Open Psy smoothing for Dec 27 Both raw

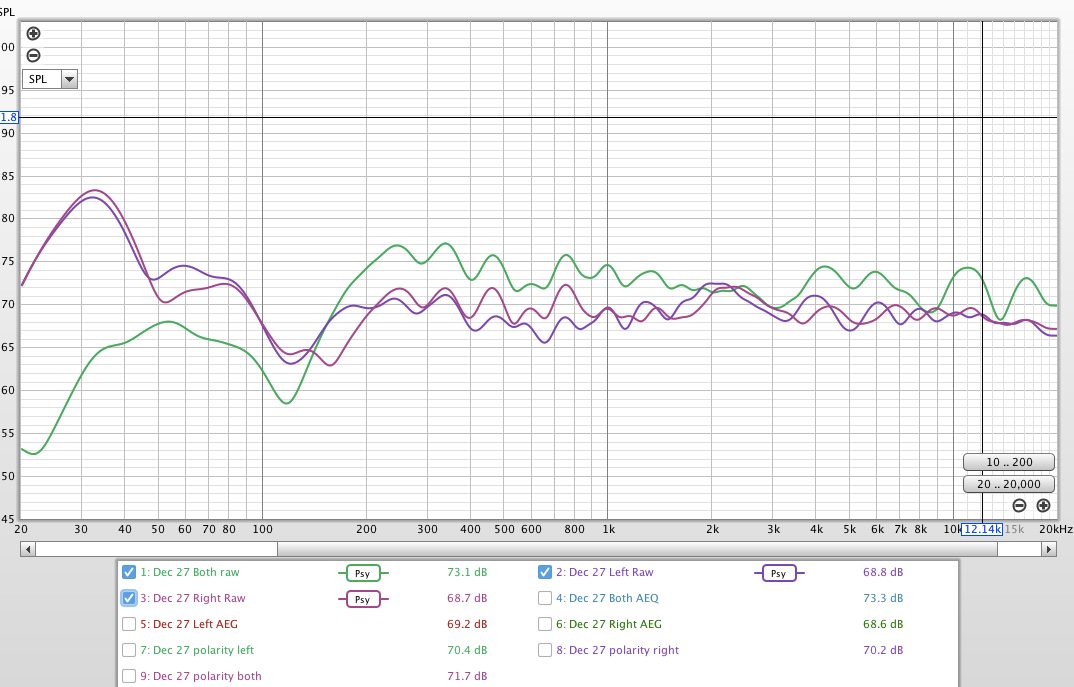click(363, 572)
